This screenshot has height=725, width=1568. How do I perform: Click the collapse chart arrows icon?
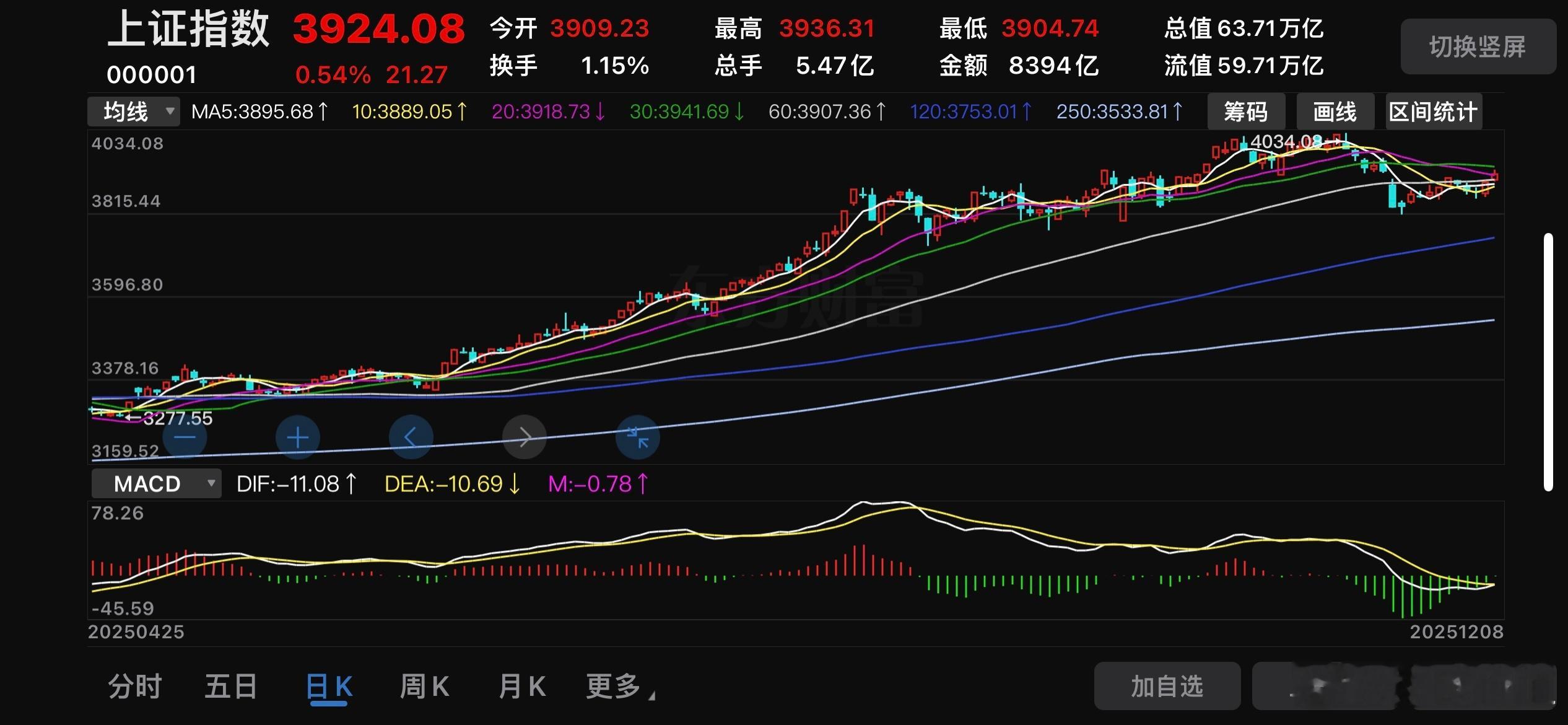pyautogui.click(x=637, y=437)
